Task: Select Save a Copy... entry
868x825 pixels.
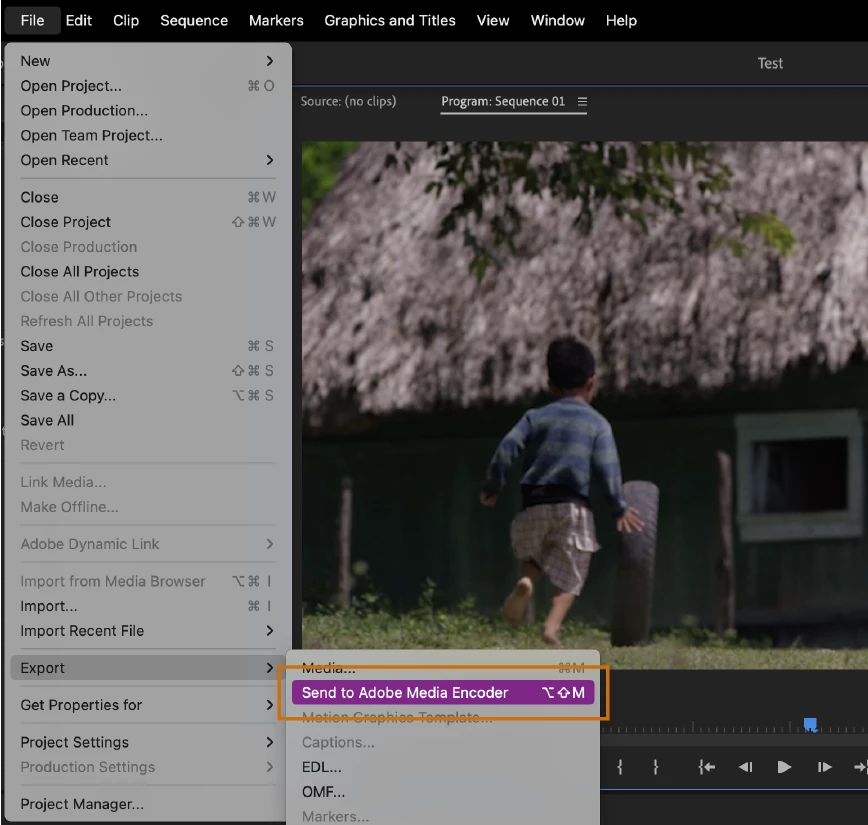Action: coord(148,395)
